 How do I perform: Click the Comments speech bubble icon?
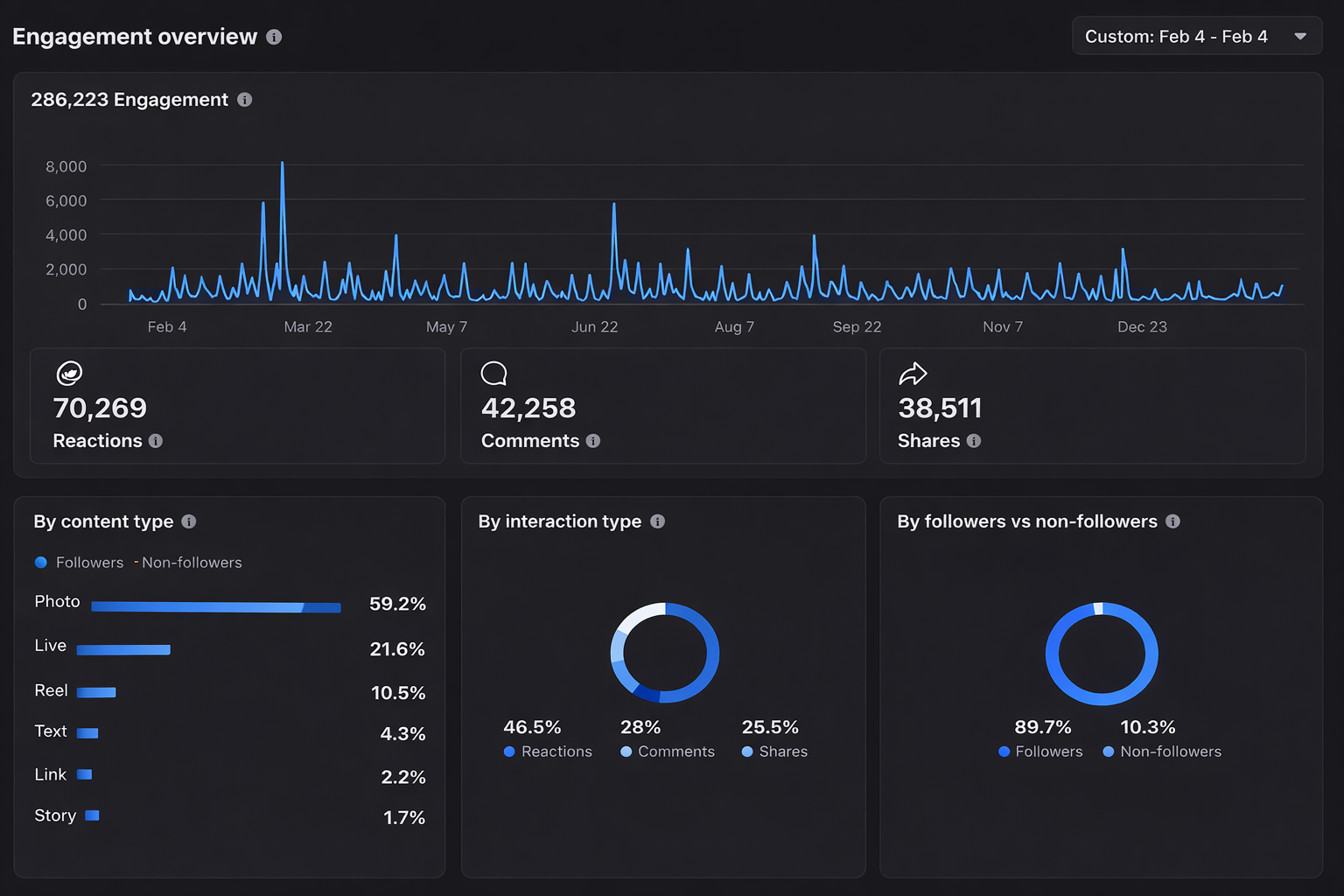point(493,372)
